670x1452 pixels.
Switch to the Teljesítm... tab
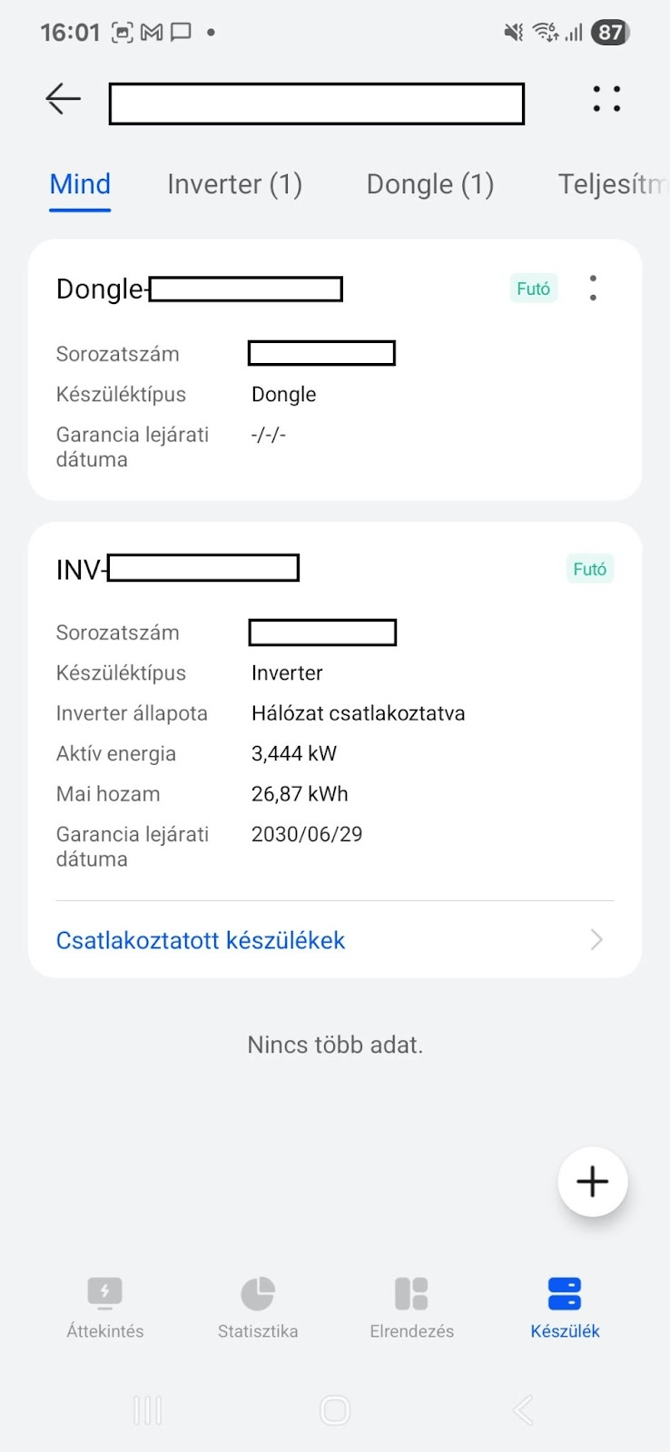[x=612, y=184]
